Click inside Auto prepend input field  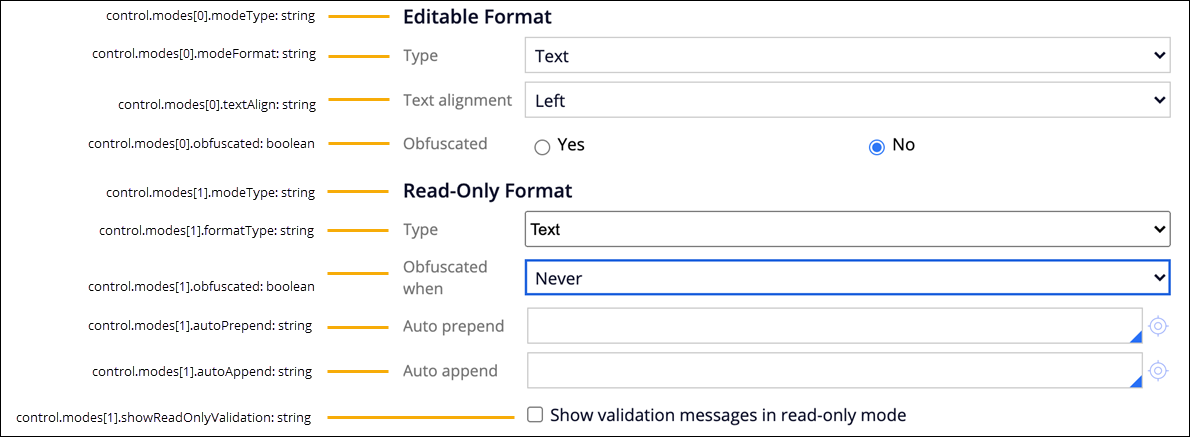[830, 326]
